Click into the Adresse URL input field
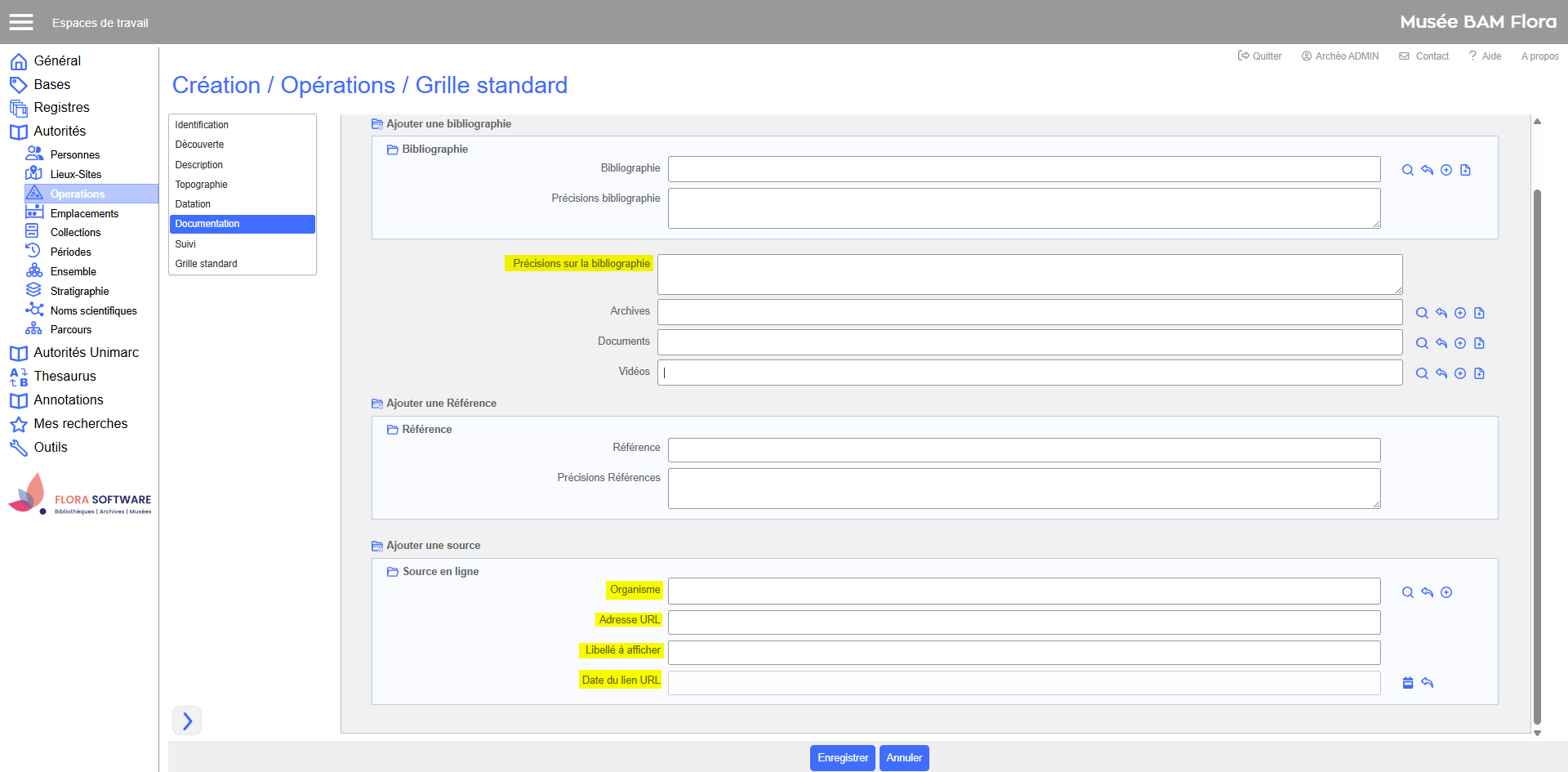1568x772 pixels. [1023, 623]
